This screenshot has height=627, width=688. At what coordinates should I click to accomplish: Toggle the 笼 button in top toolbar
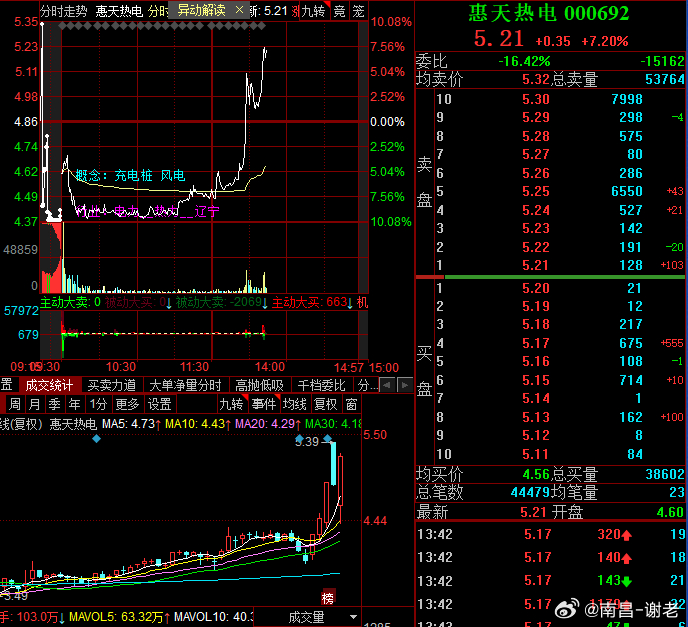358,11
